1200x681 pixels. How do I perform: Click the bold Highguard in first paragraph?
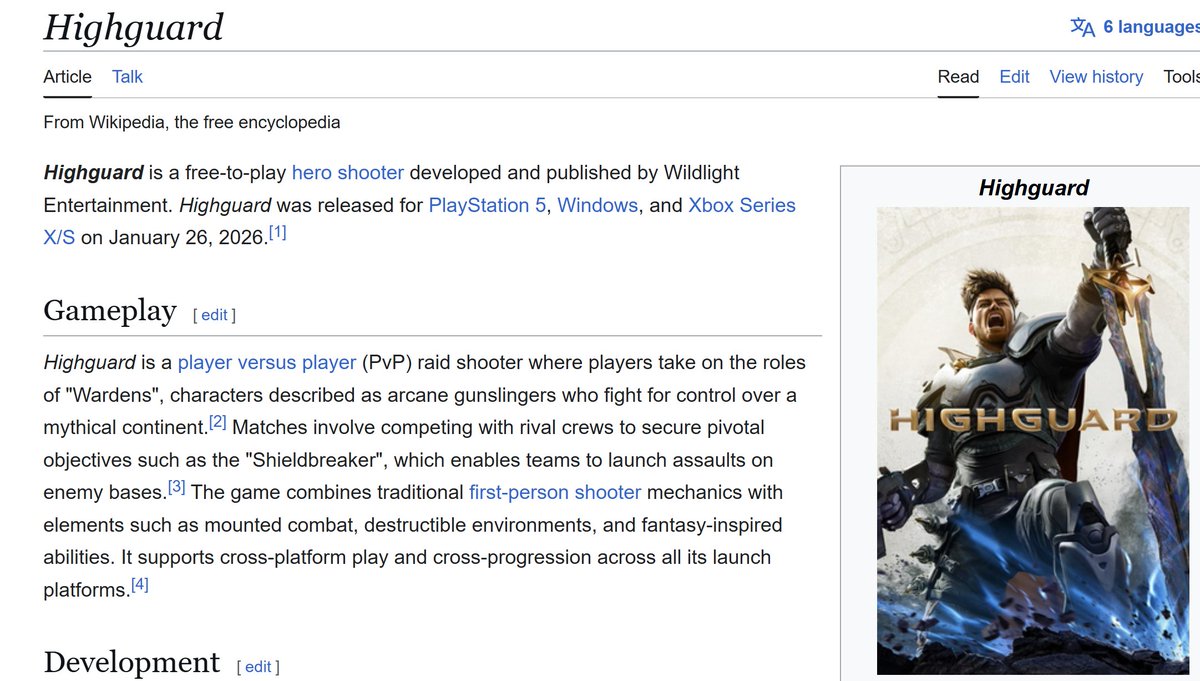pos(94,172)
